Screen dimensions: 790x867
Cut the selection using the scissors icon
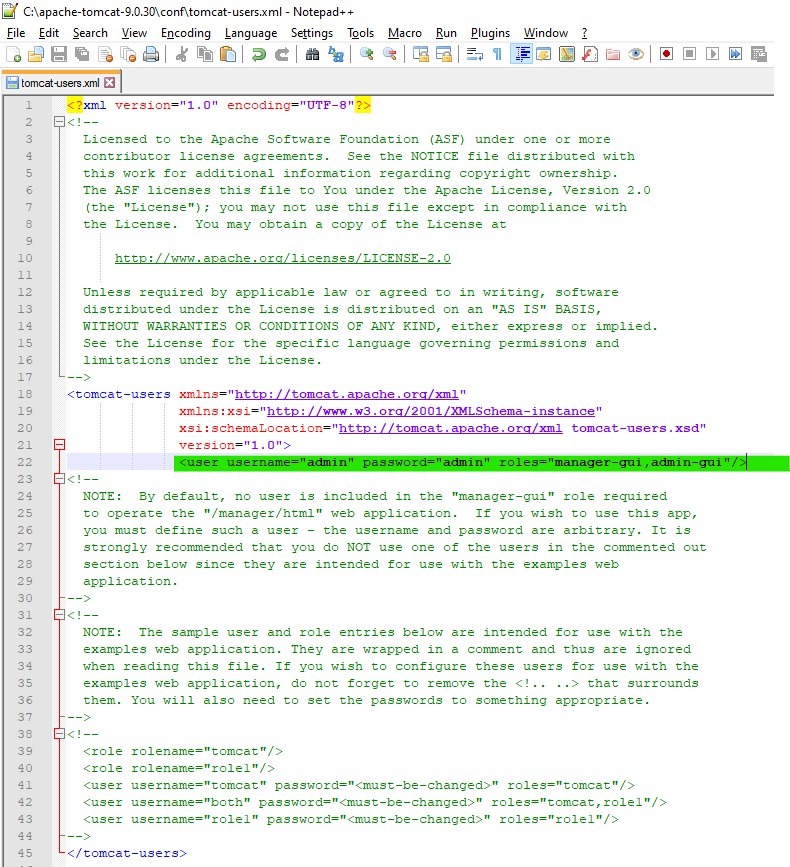coord(181,54)
